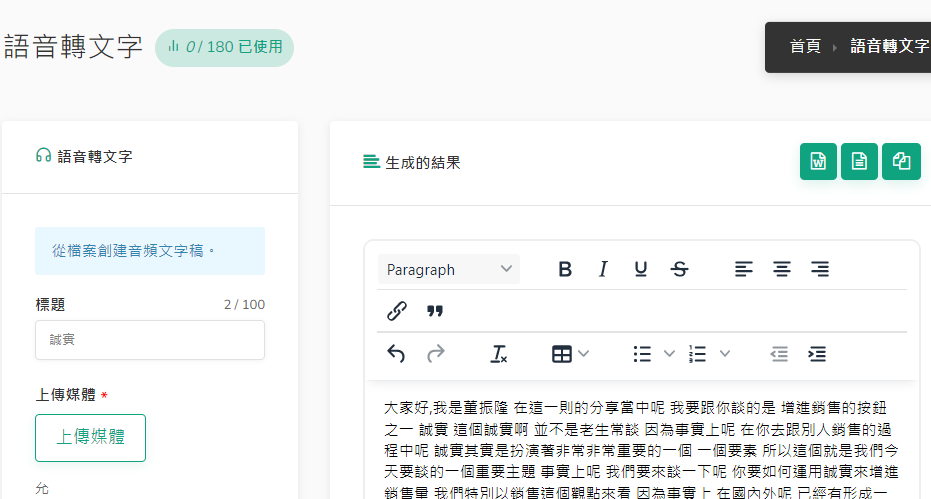Focus the 標題 input field

pos(150,340)
